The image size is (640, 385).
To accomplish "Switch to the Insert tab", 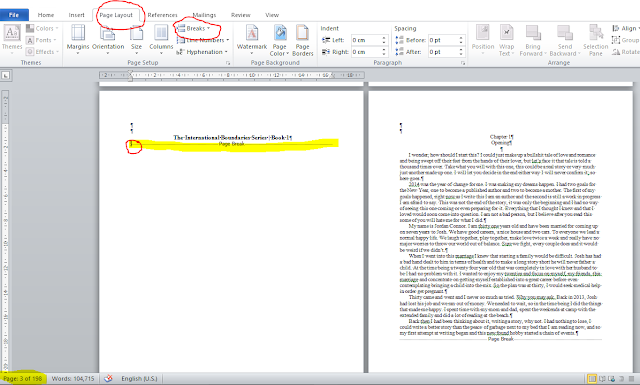I will pos(76,15).
